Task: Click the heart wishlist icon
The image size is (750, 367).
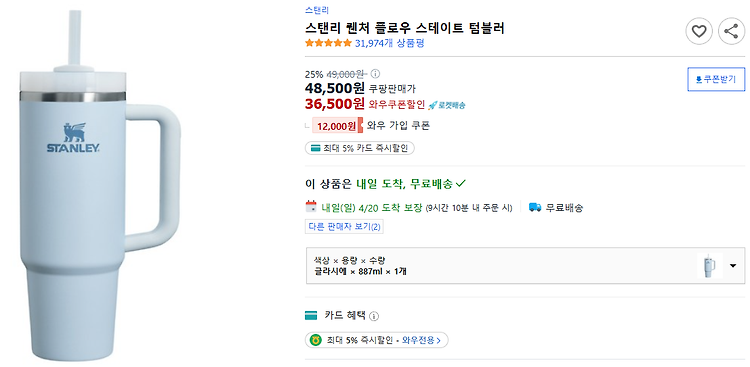Action: [x=699, y=32]
